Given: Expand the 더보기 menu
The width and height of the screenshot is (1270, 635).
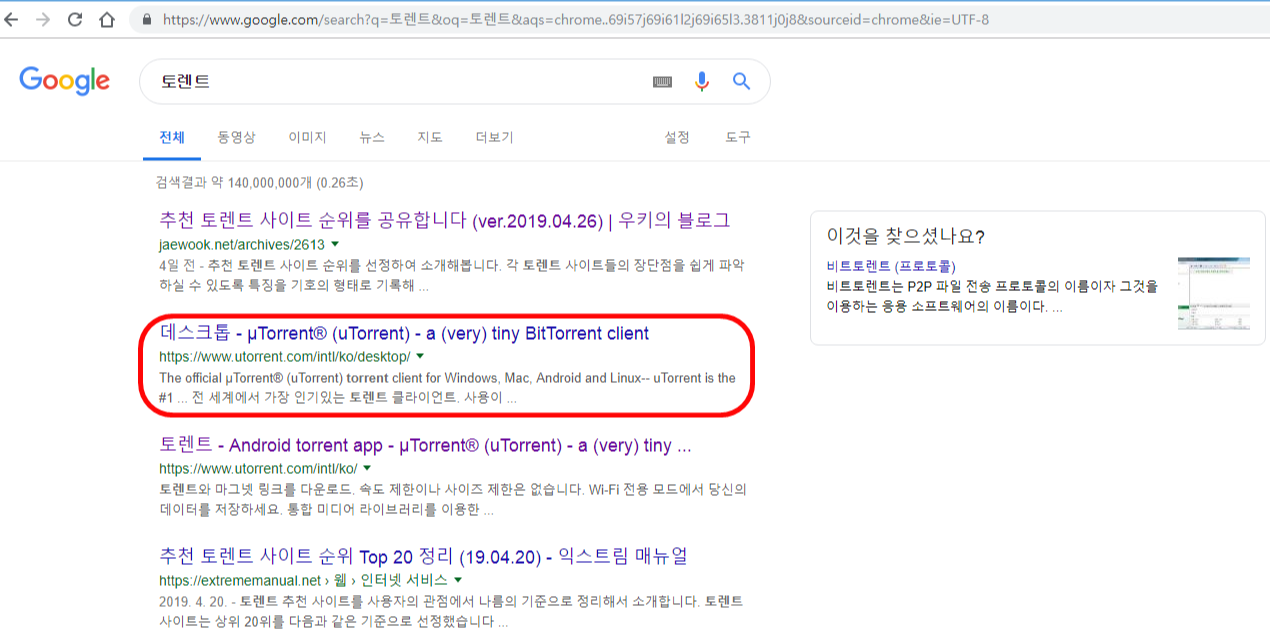Looking at the screenshot, I should pyautogui.click(x=494, y=137).
